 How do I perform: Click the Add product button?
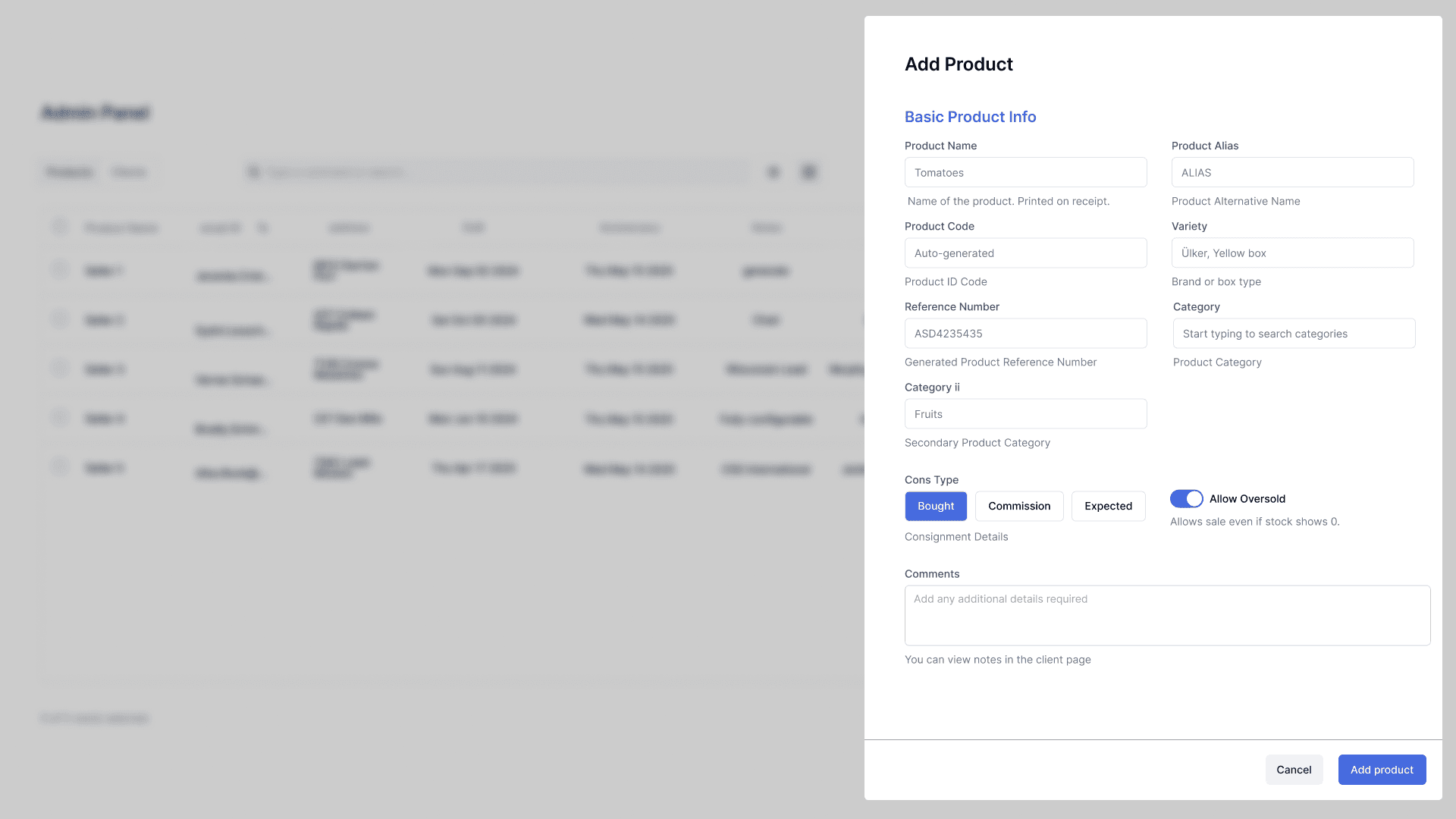pos(1382,770)
